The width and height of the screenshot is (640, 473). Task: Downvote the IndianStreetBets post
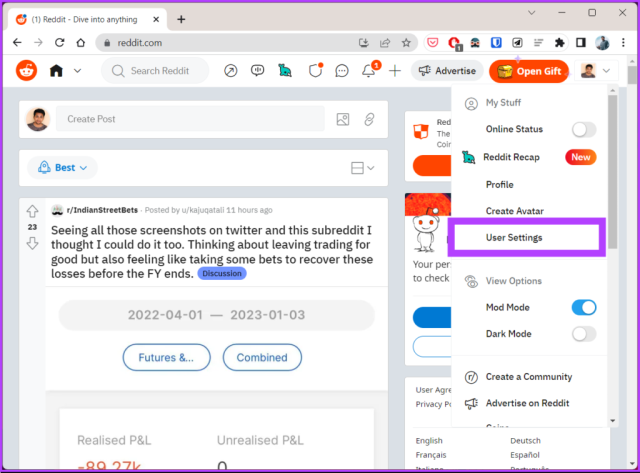pyautogui.click(x=32, y=244)
